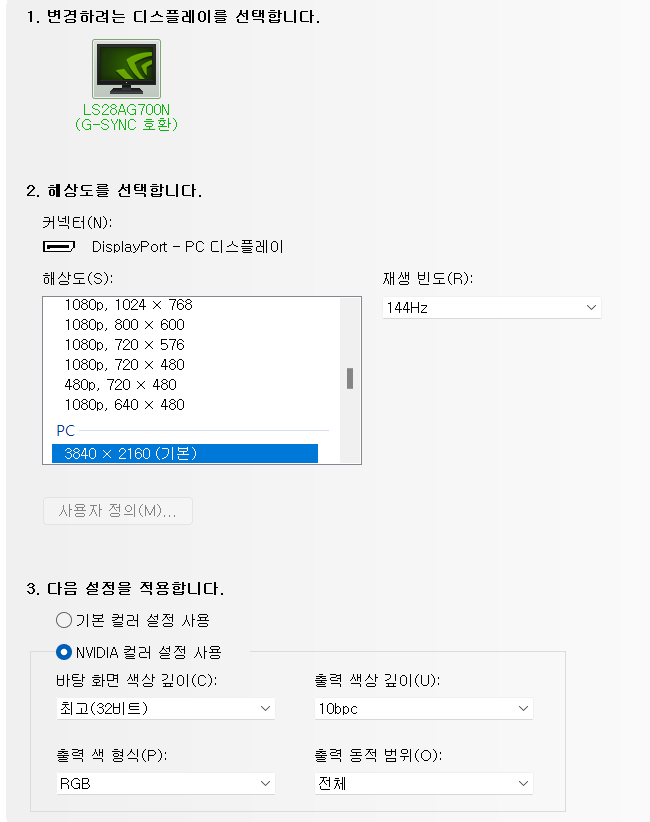Select the LS28AG700N monitor icon
The image size is (650, 822).
126,69
